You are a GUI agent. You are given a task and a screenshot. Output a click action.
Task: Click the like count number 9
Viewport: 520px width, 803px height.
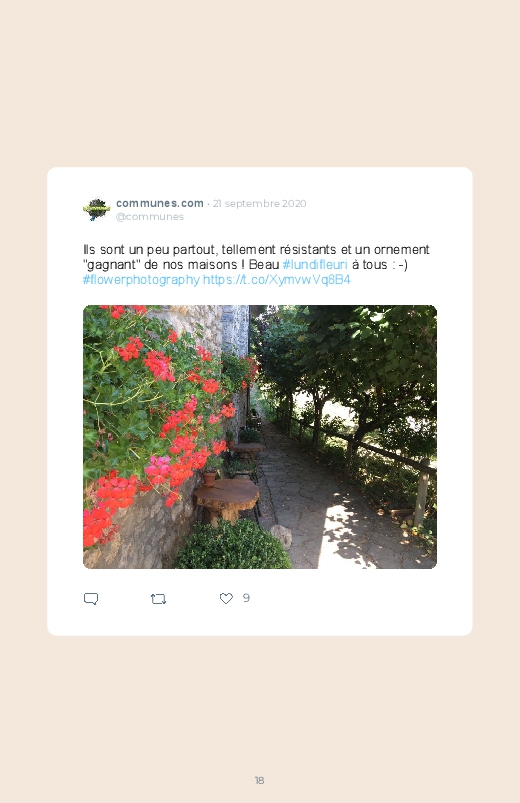pos(246,598)
